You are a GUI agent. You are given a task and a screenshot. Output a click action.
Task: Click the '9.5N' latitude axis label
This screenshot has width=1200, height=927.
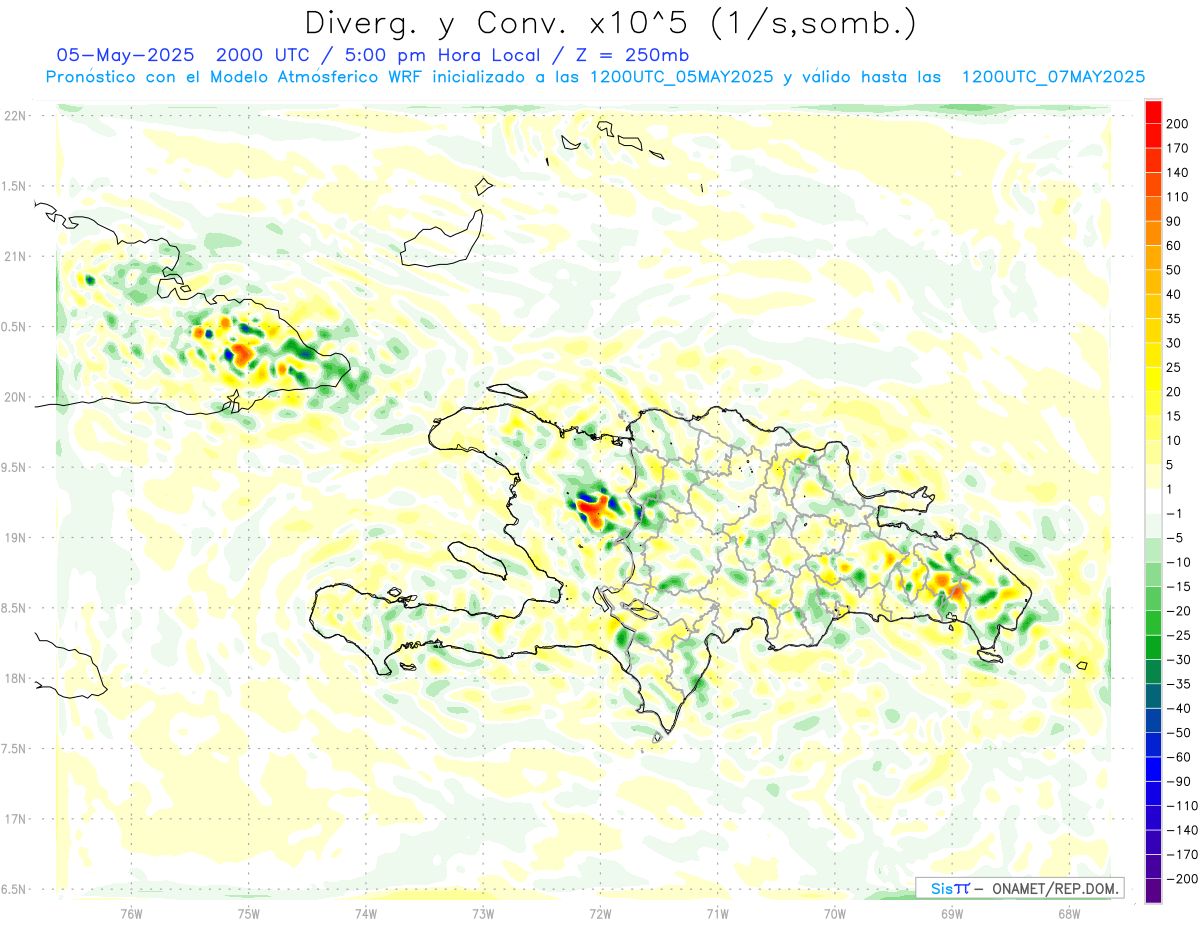pyautogui.click(x=14, y=467)
